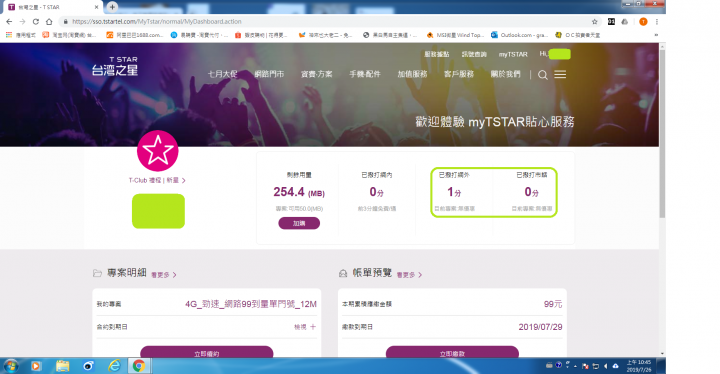The image size is (720, 374).
Task: Click the black extension icon in toolbar
Action: click(611, 22)
